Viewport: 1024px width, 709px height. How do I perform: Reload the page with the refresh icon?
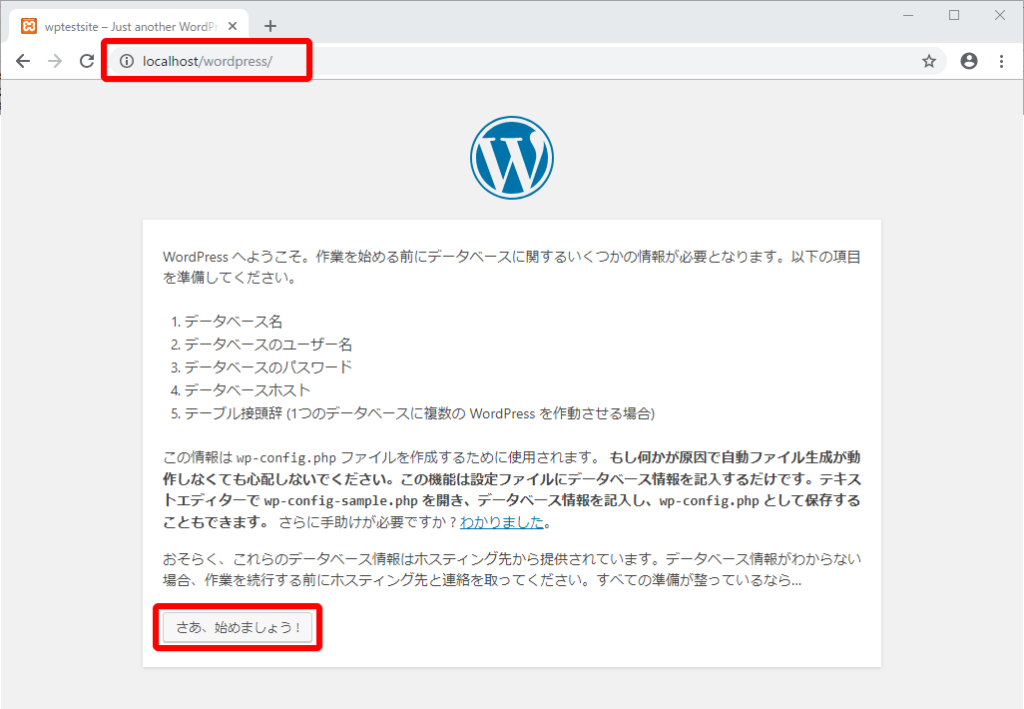pos(86,61)
